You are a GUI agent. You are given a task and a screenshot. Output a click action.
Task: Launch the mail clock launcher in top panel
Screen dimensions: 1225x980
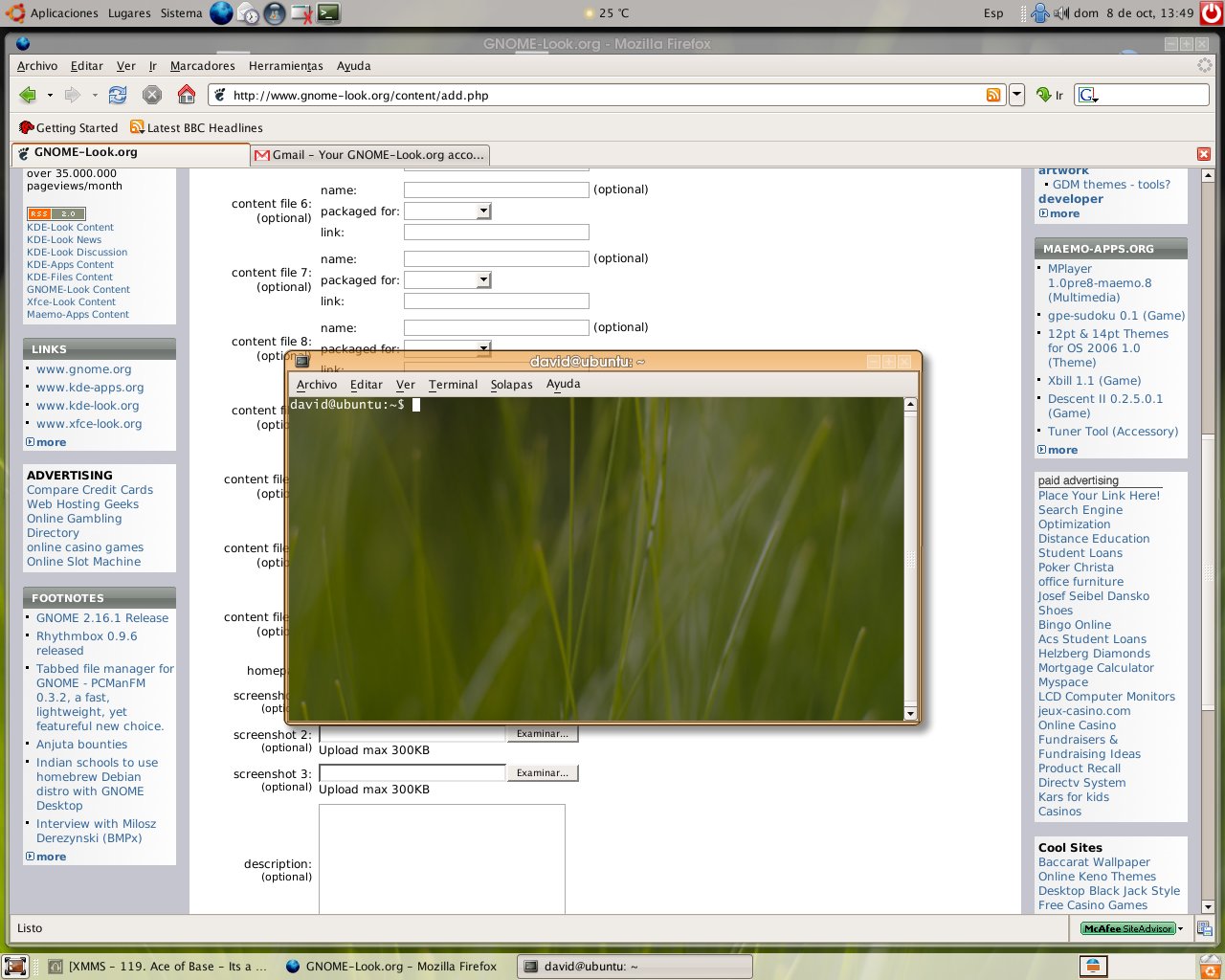[x=248, y=13]
